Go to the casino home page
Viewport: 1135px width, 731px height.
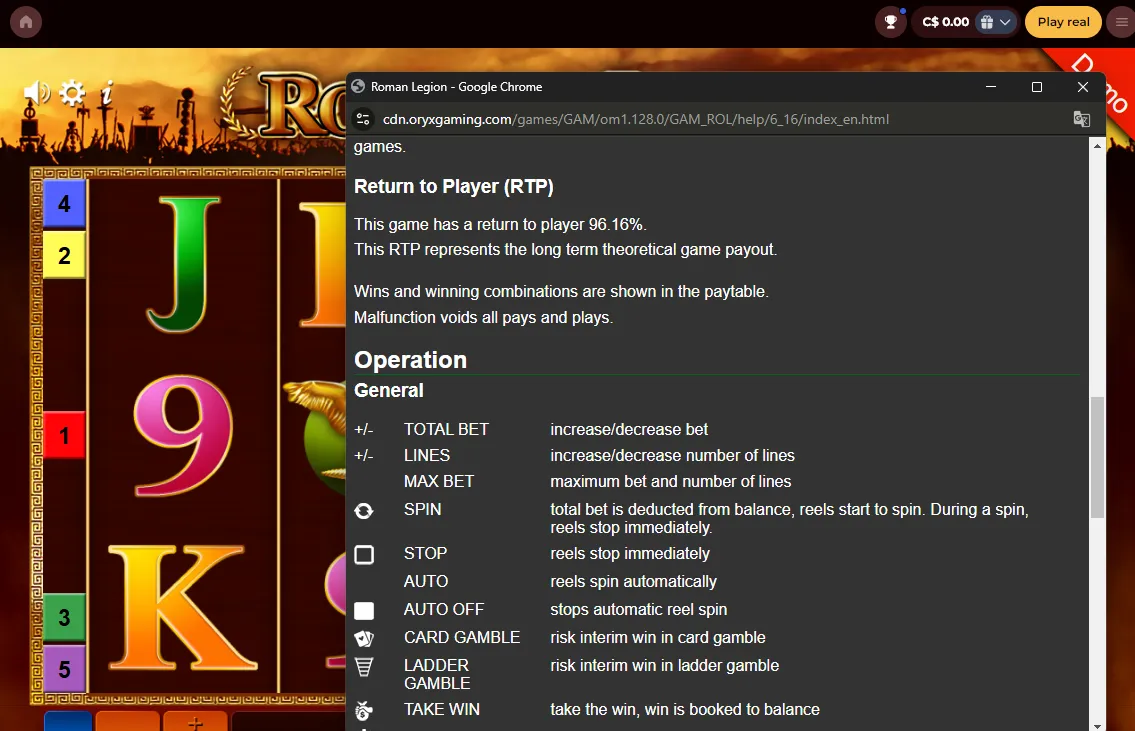[26, 22]
